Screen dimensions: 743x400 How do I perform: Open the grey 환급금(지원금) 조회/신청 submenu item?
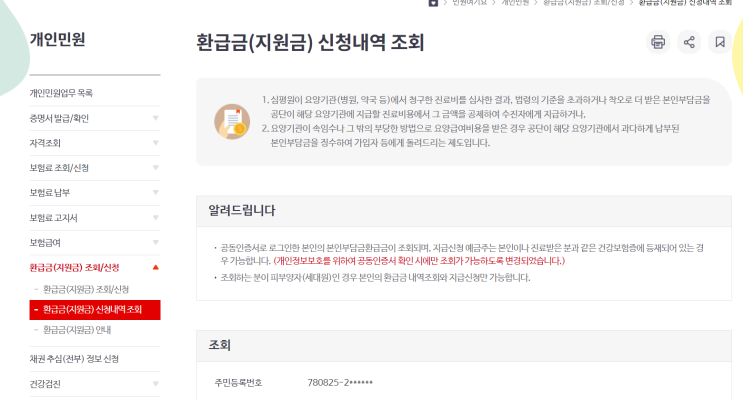pyautogui.click(x=86, y=290)
